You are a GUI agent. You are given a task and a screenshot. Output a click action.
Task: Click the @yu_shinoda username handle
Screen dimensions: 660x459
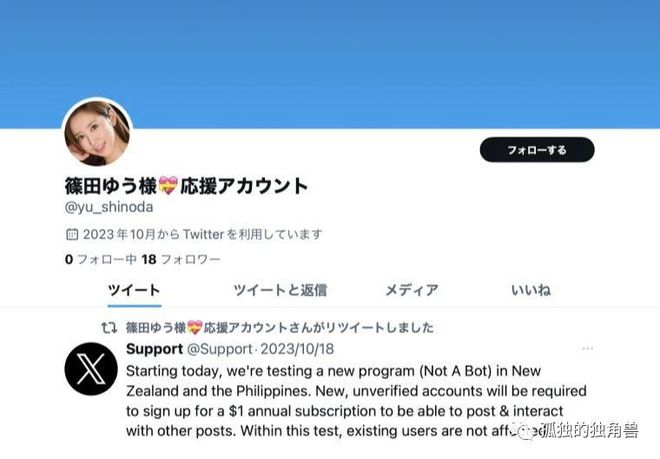tap(109, 207)
